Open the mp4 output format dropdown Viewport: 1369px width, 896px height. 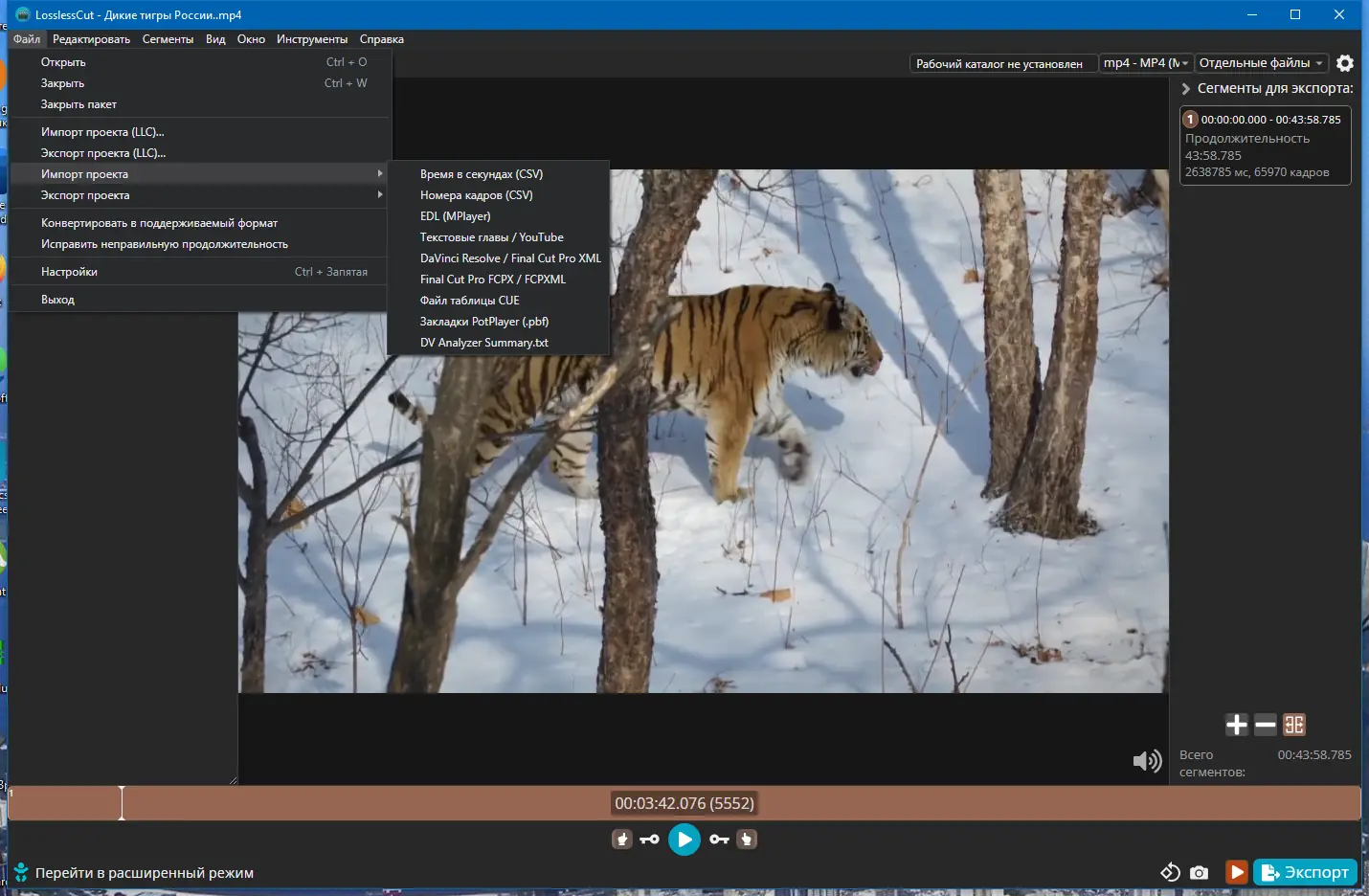pyautogui.click(x=1145, y=63)
